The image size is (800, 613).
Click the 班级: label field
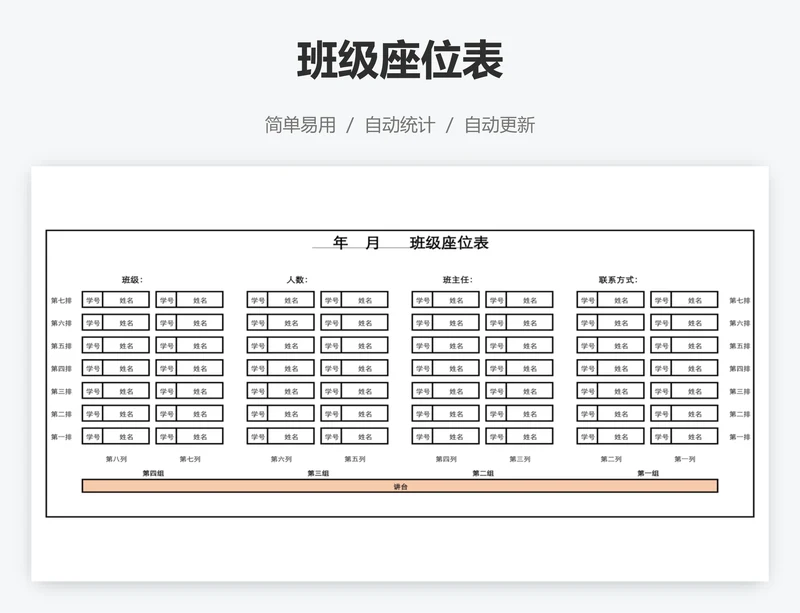pyautogui.click(x=132, y=280)
